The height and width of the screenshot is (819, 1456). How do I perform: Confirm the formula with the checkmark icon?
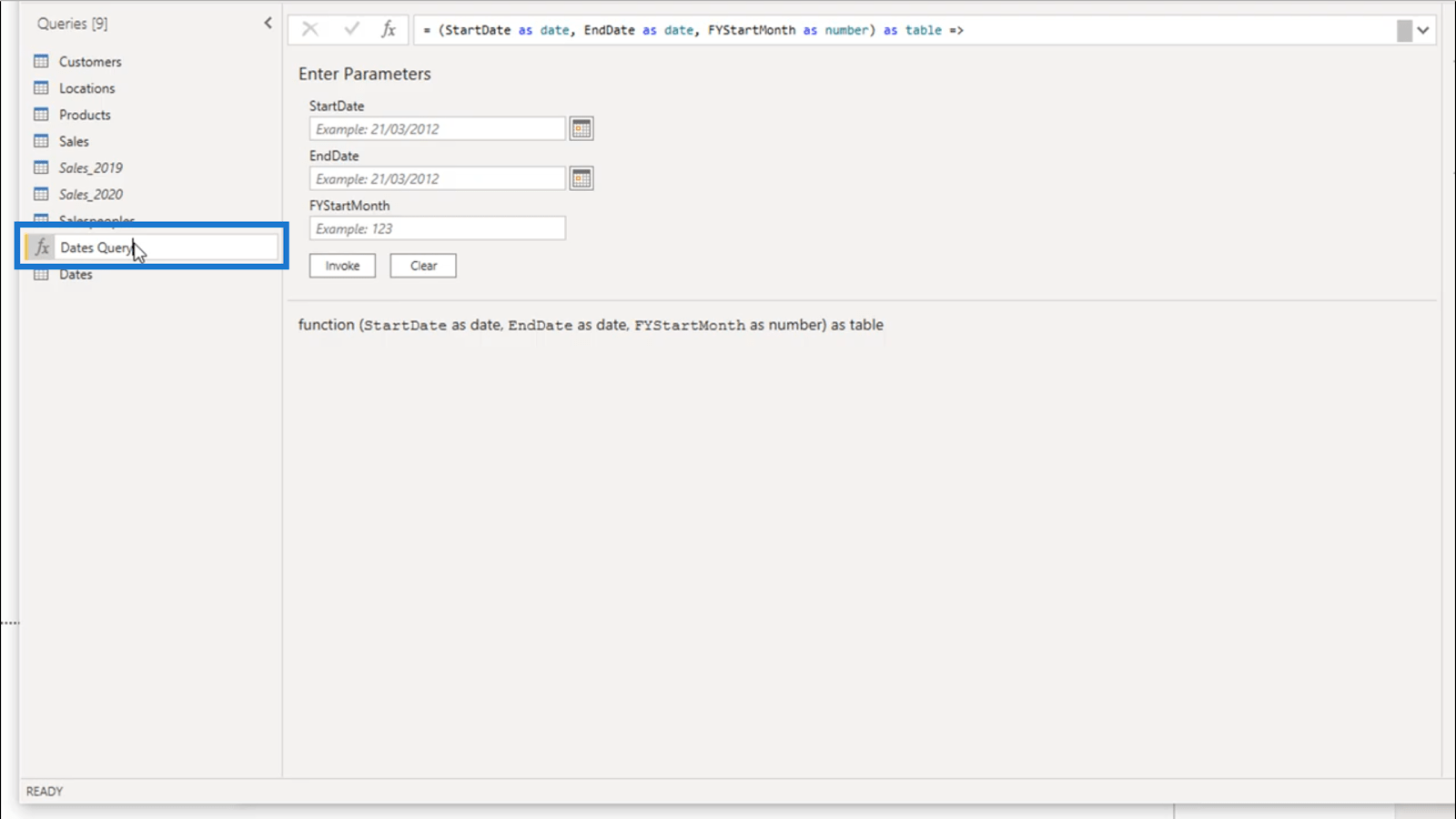click(351, 29)
